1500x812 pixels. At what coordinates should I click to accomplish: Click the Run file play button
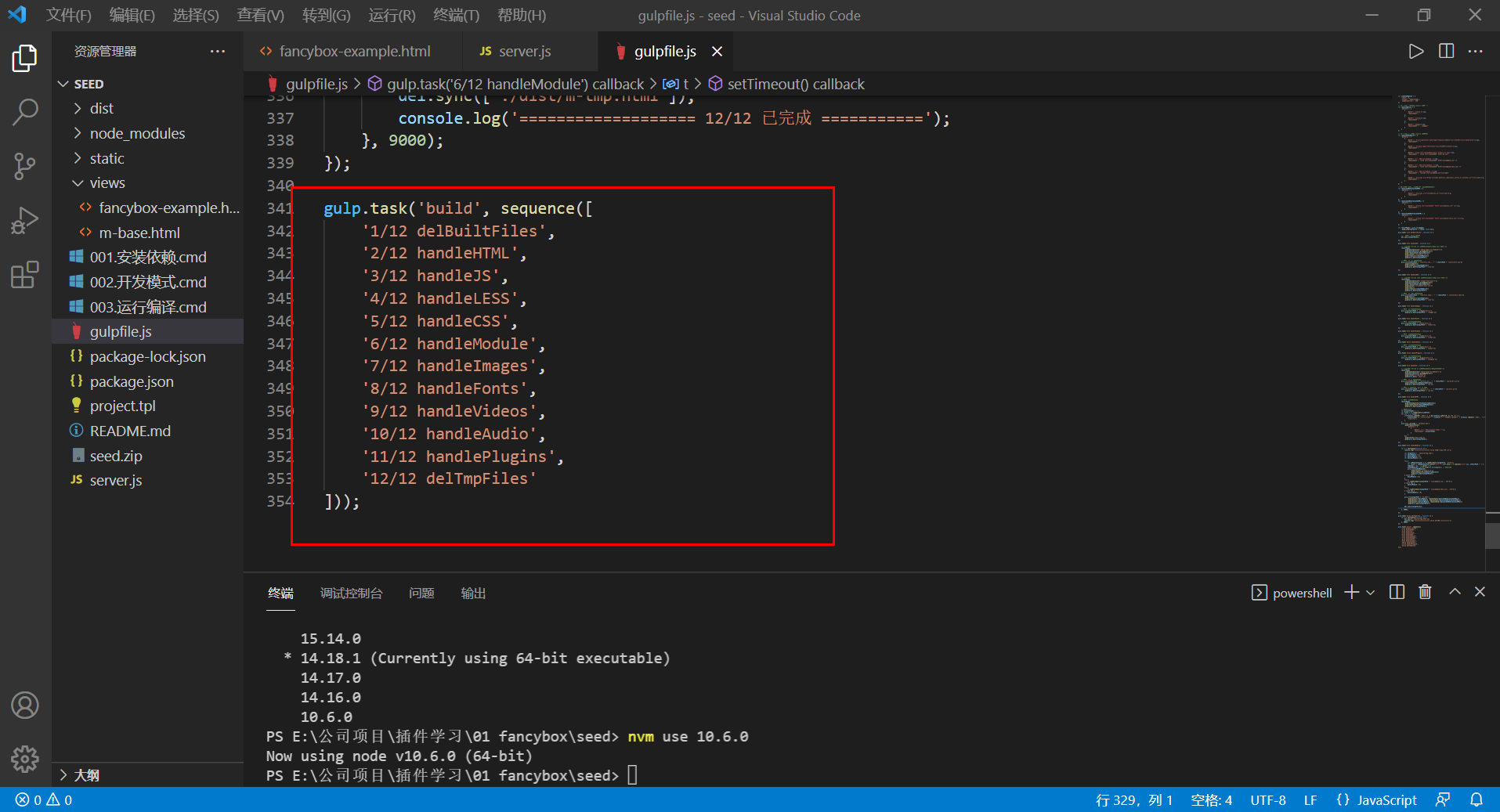tap(1415, 52)
